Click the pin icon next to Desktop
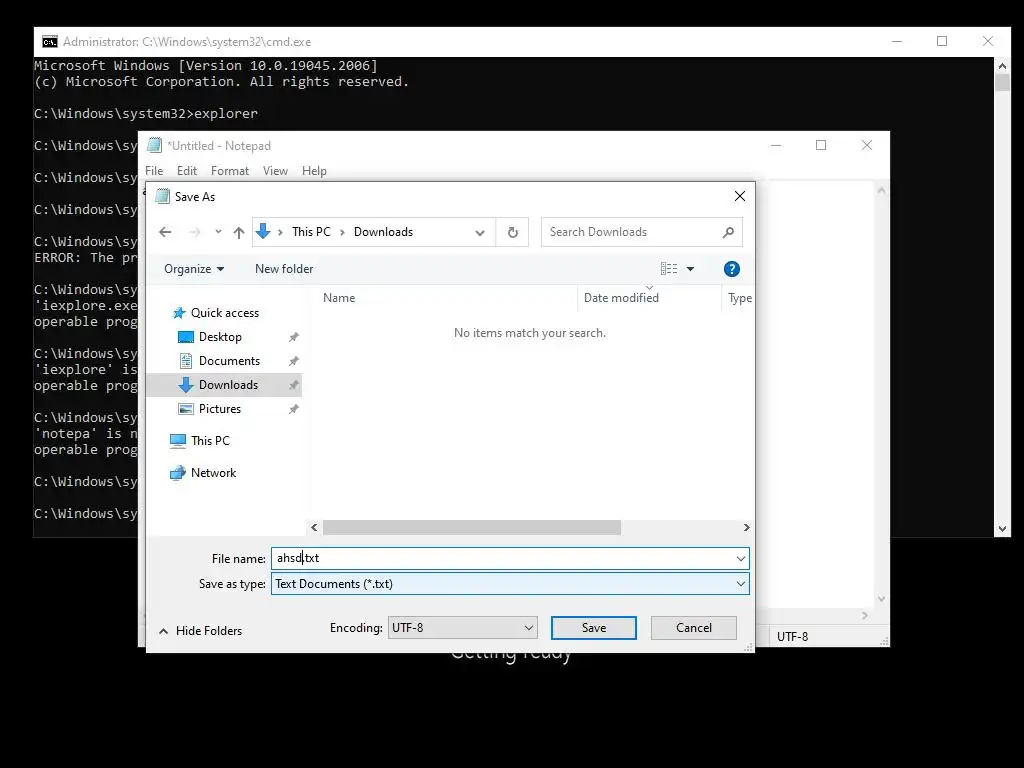 (x=294, y=337)
